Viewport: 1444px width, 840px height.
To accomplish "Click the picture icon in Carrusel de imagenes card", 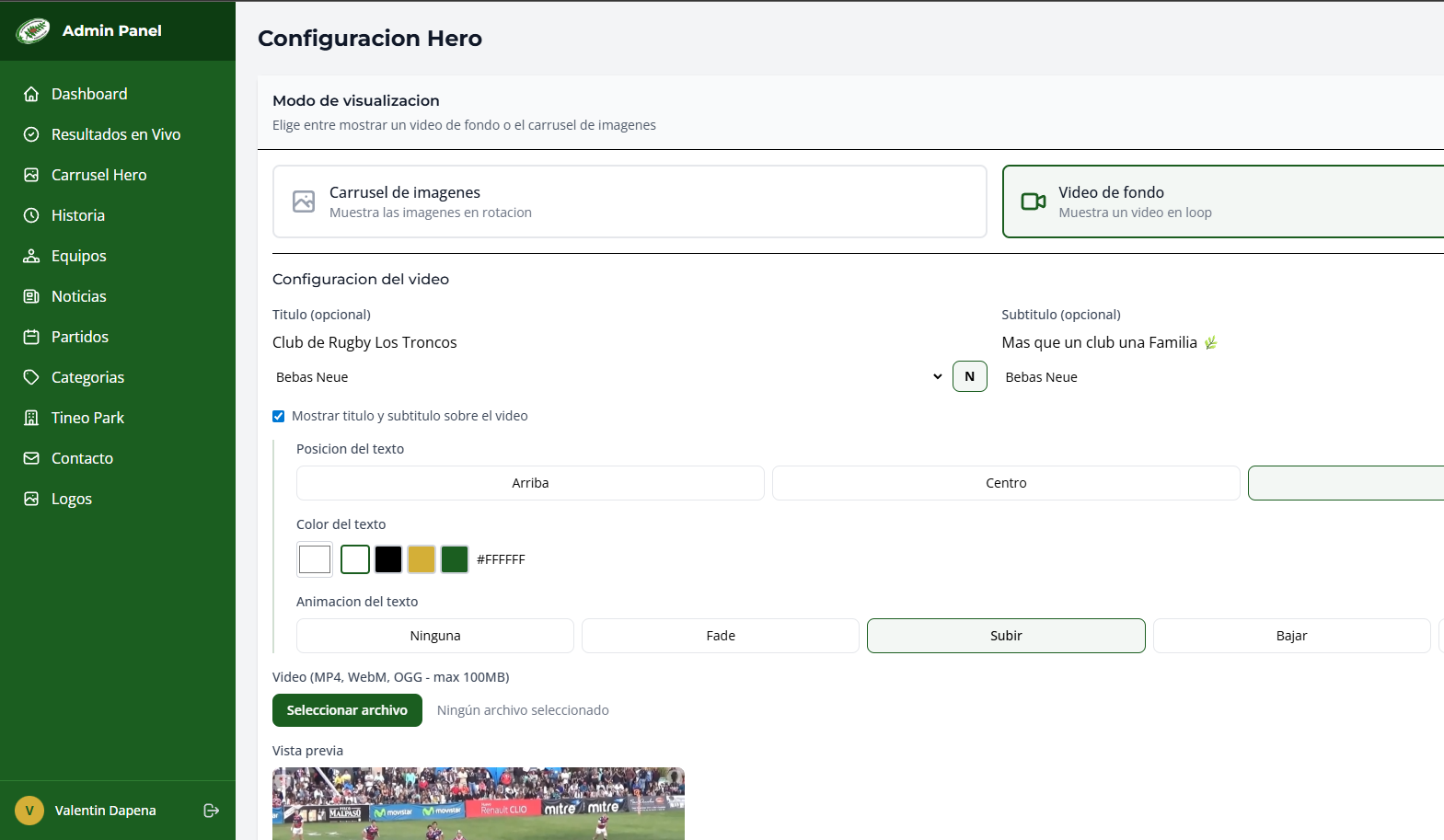I will 304,201.
